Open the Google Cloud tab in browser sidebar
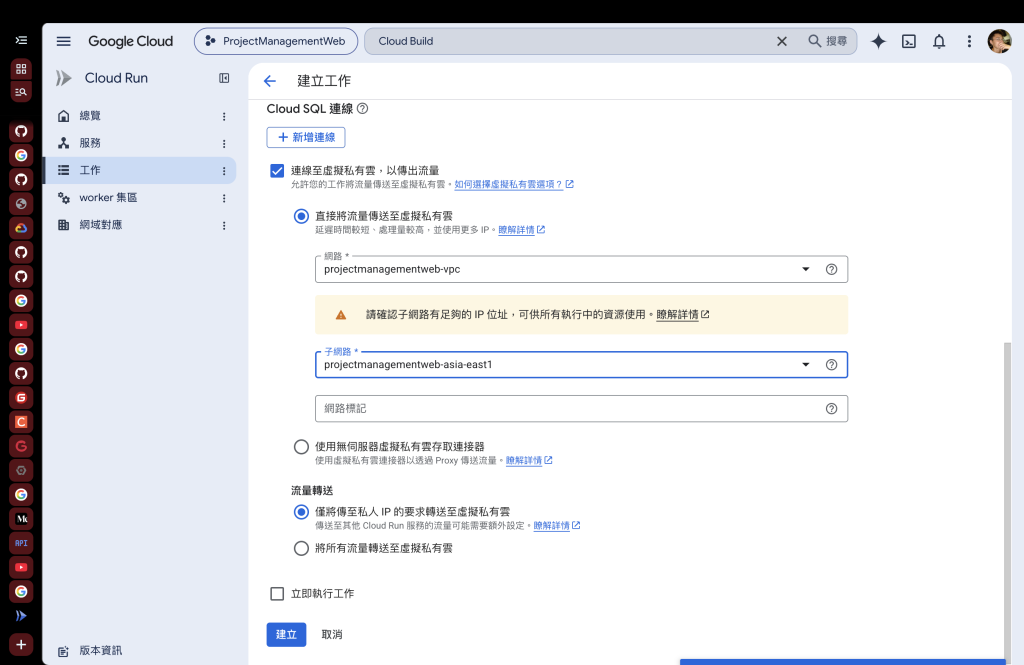The width and height of the screenshot is (1024, 665). pos(21,228)
